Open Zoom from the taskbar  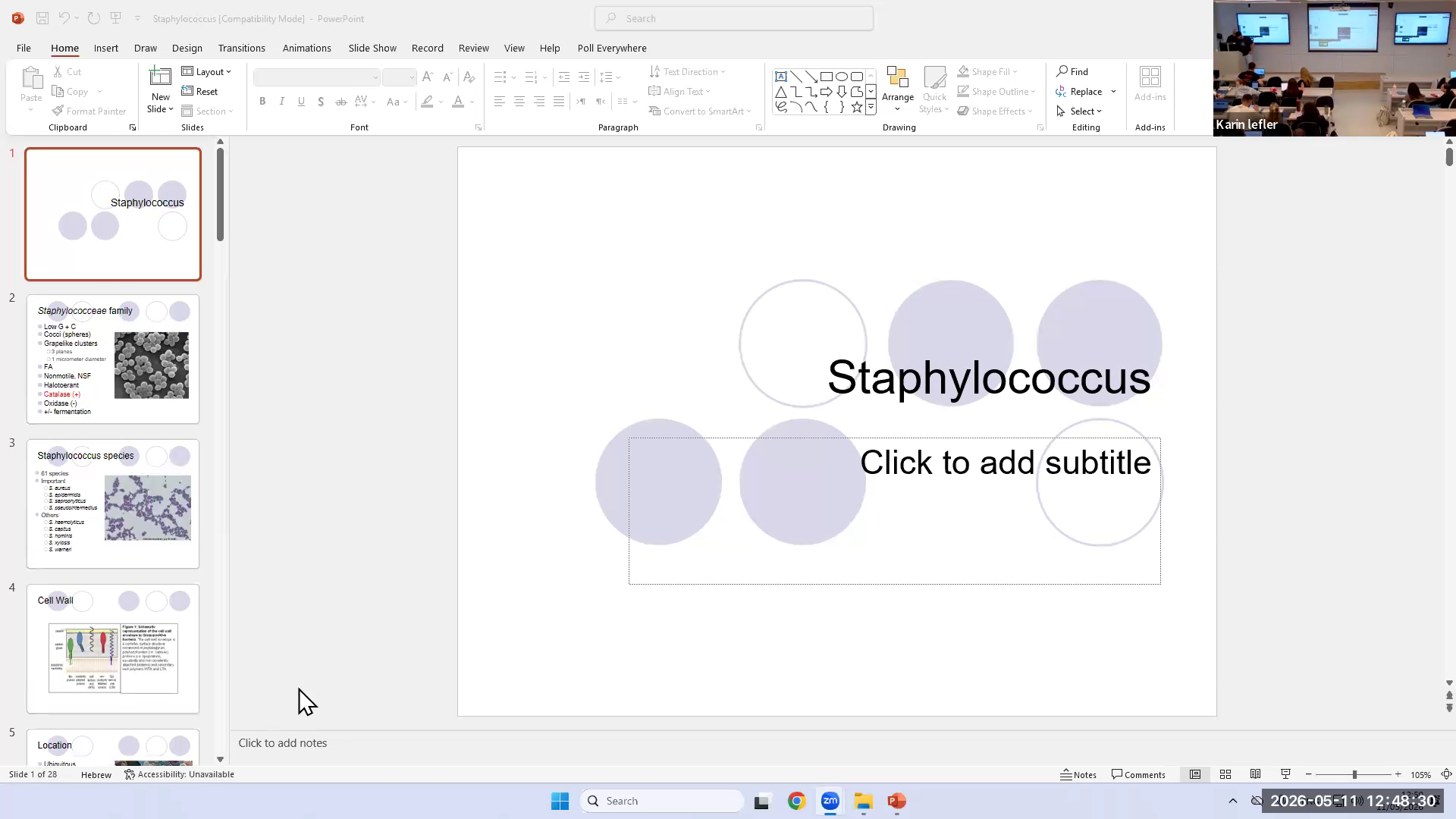(x=830, y=801)
